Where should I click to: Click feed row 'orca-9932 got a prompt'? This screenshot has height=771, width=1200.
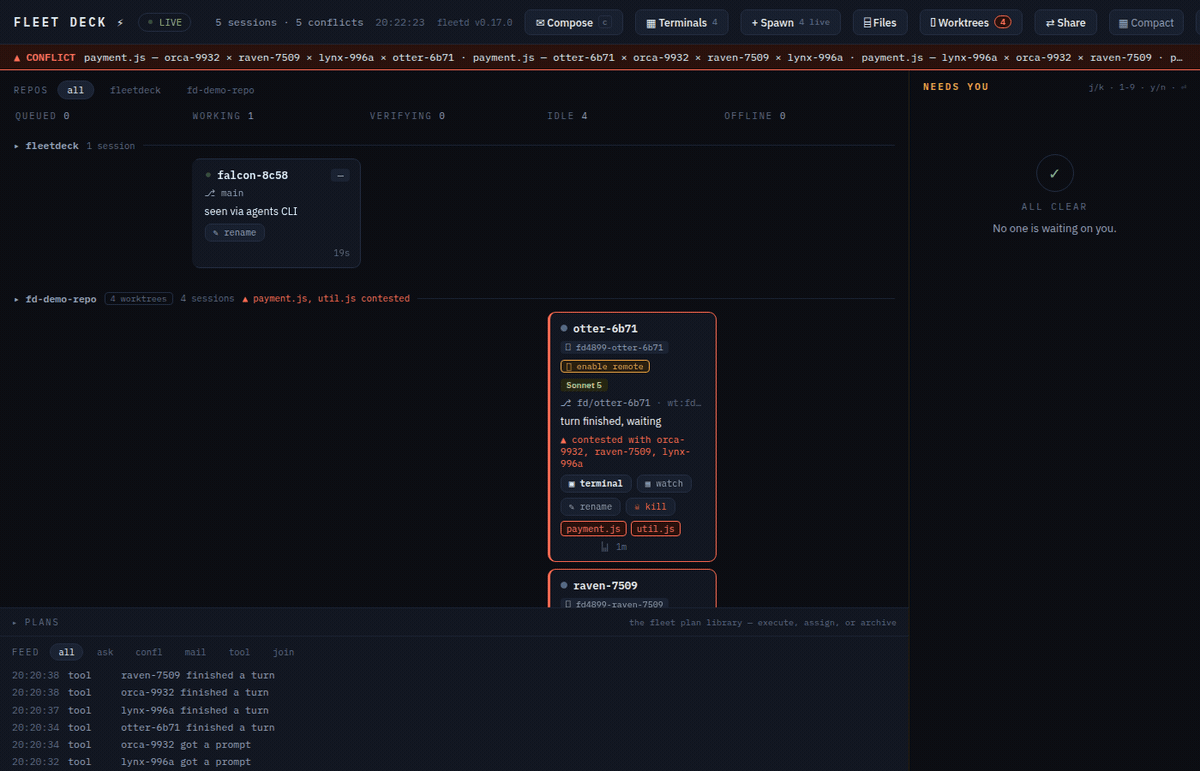454,745
